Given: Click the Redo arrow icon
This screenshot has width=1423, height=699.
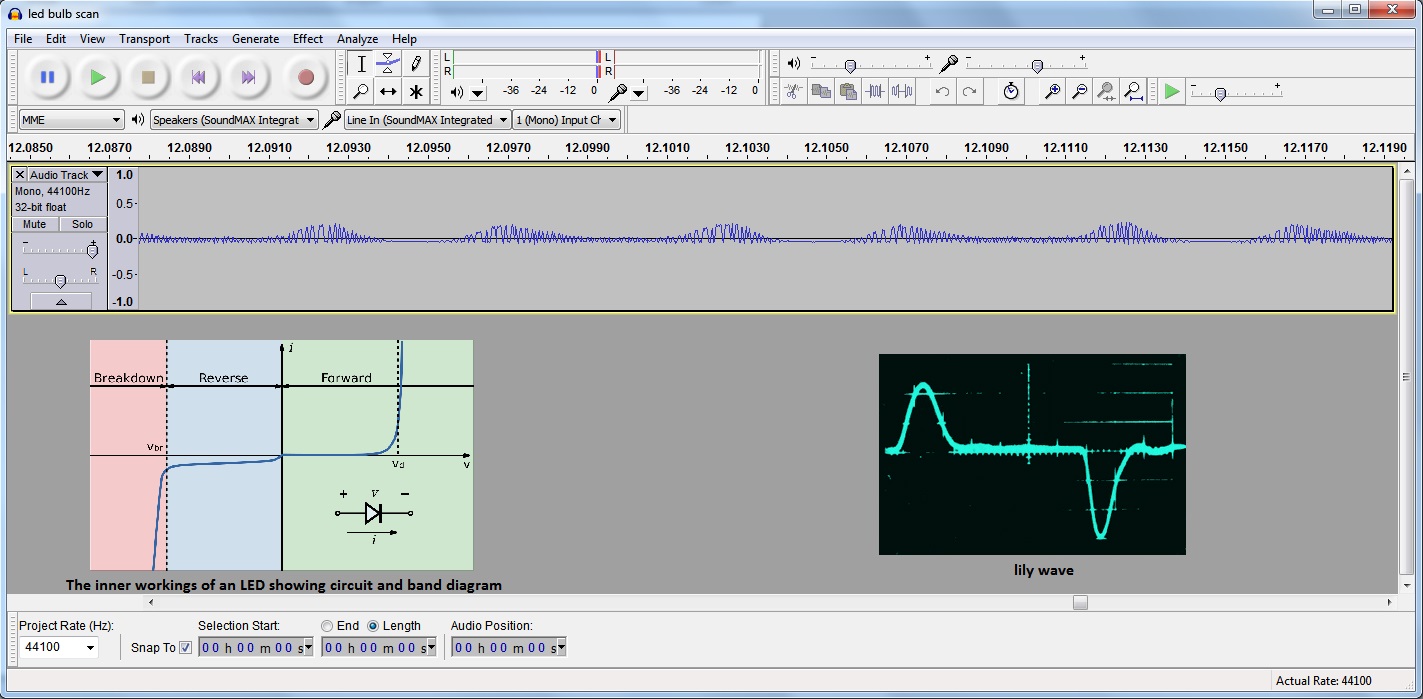Looking at the screenshot, I should 969,91.
